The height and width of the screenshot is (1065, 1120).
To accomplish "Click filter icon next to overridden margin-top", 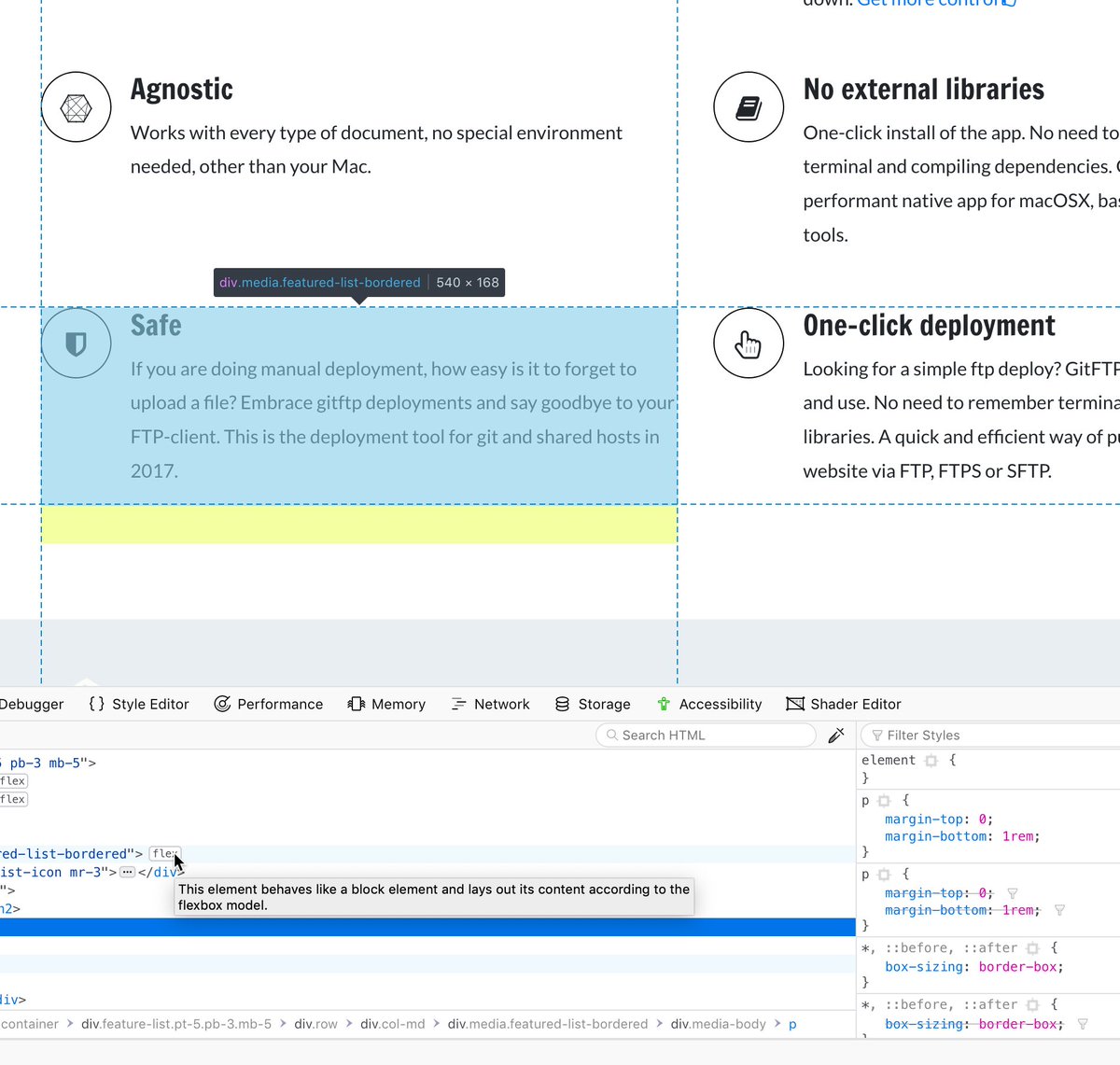I will (1013, 893).
